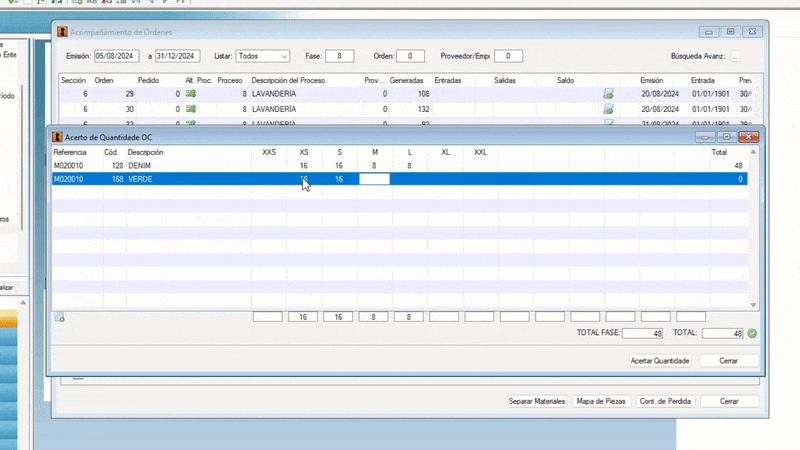Click the M total box under the grid
The width and height of the screenshot is (800, 450).
pos(373,317)
